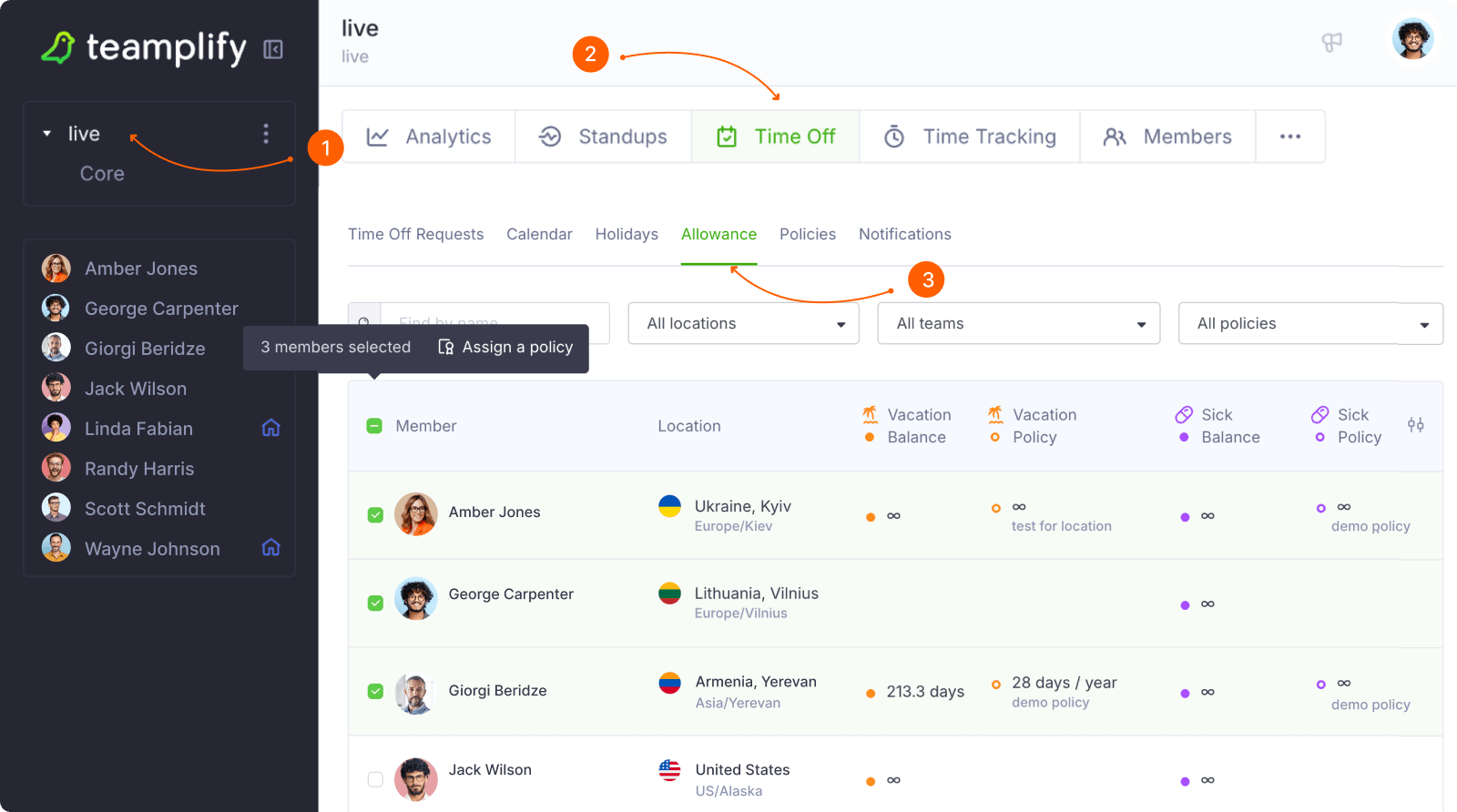Toggle the select-all Member checkbox
The height and width of the screenshot is (812, 1457).
374,426
